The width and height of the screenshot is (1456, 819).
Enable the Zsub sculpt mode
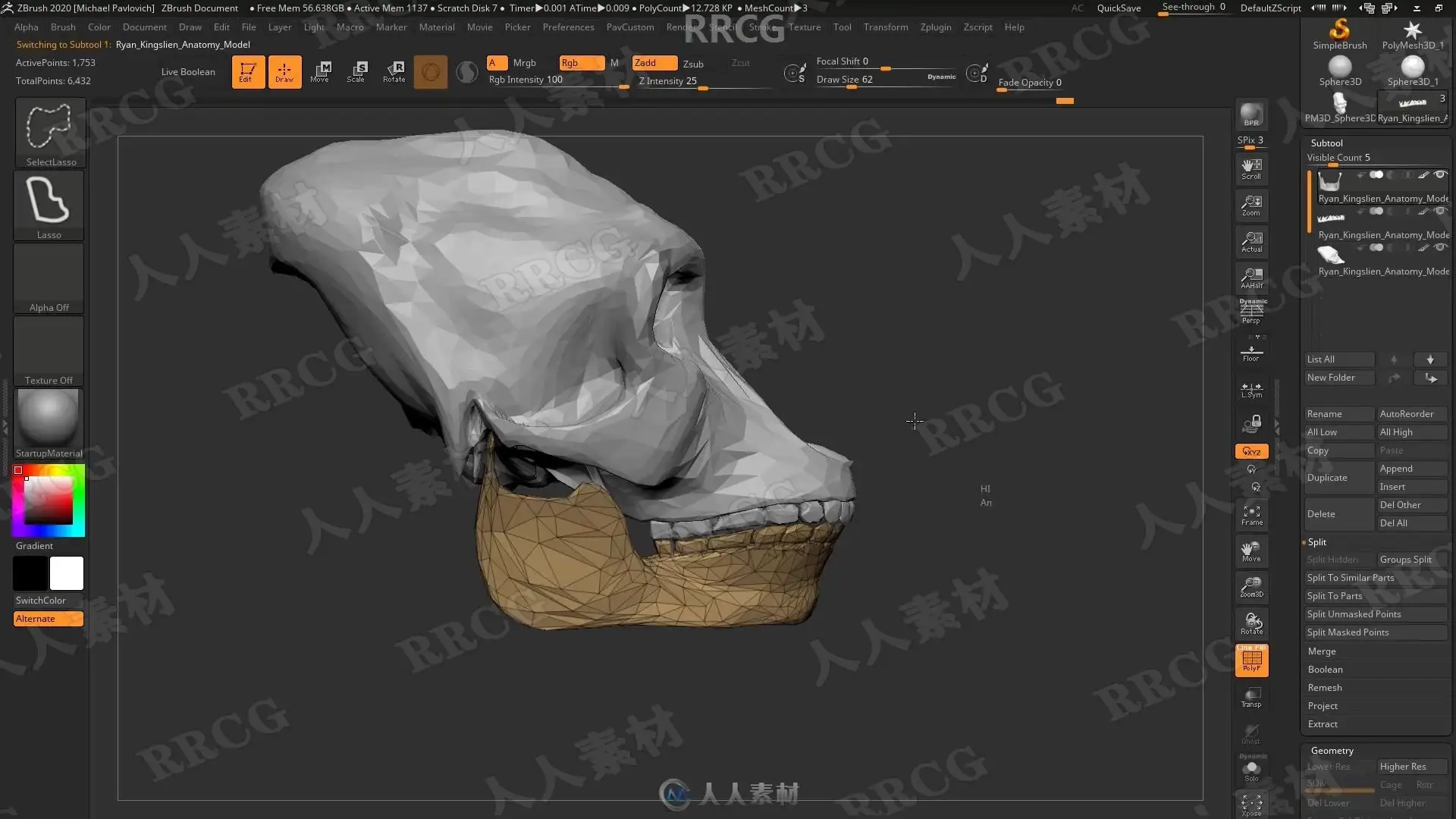pyautogui.click(x=693, y=64)
